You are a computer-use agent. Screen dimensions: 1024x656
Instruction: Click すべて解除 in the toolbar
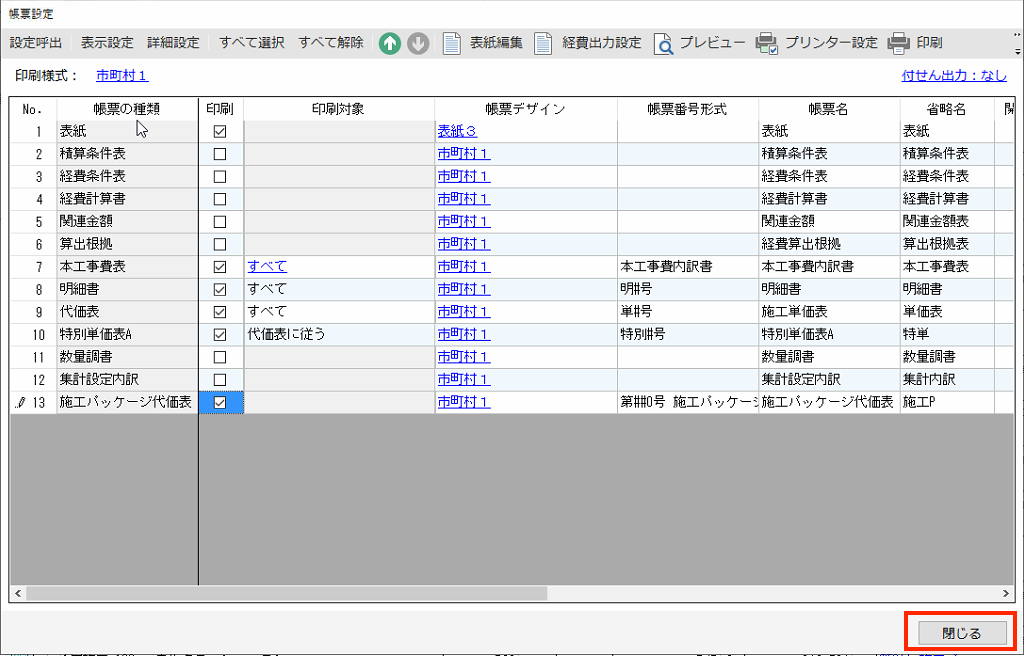point(331,44)
